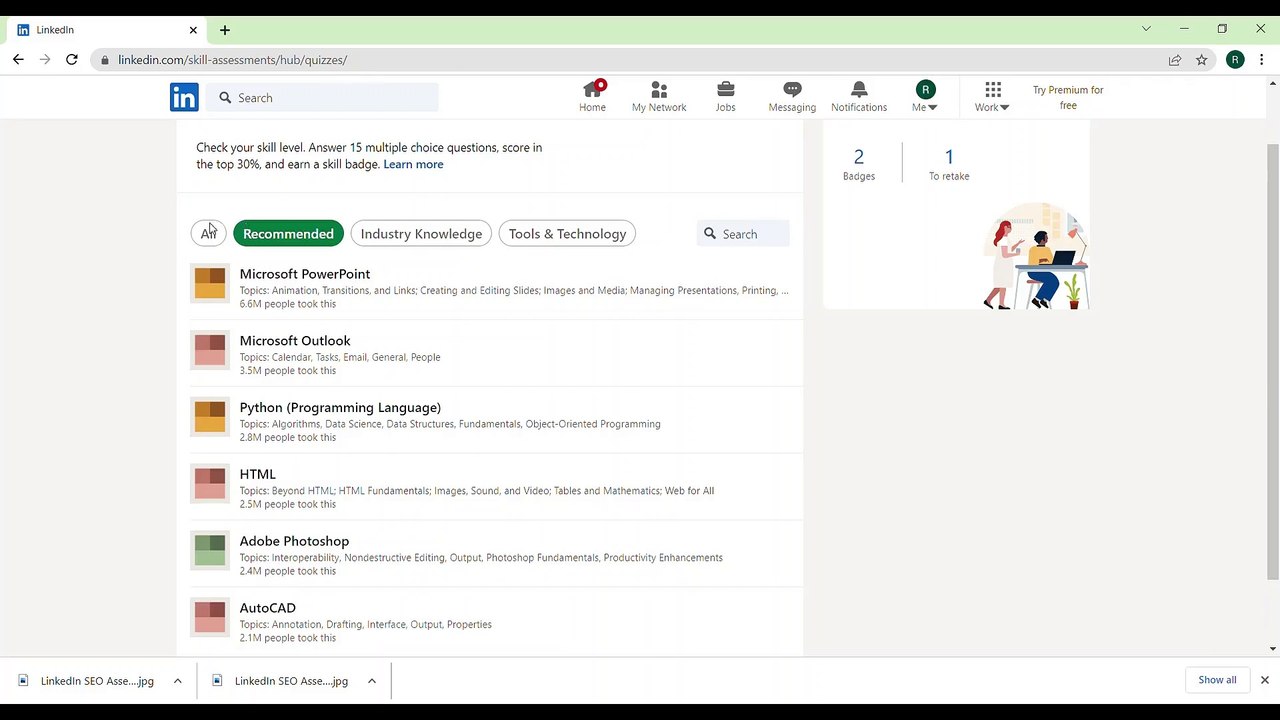
Task: Reload the page with refresh icon
Action: 72,60
